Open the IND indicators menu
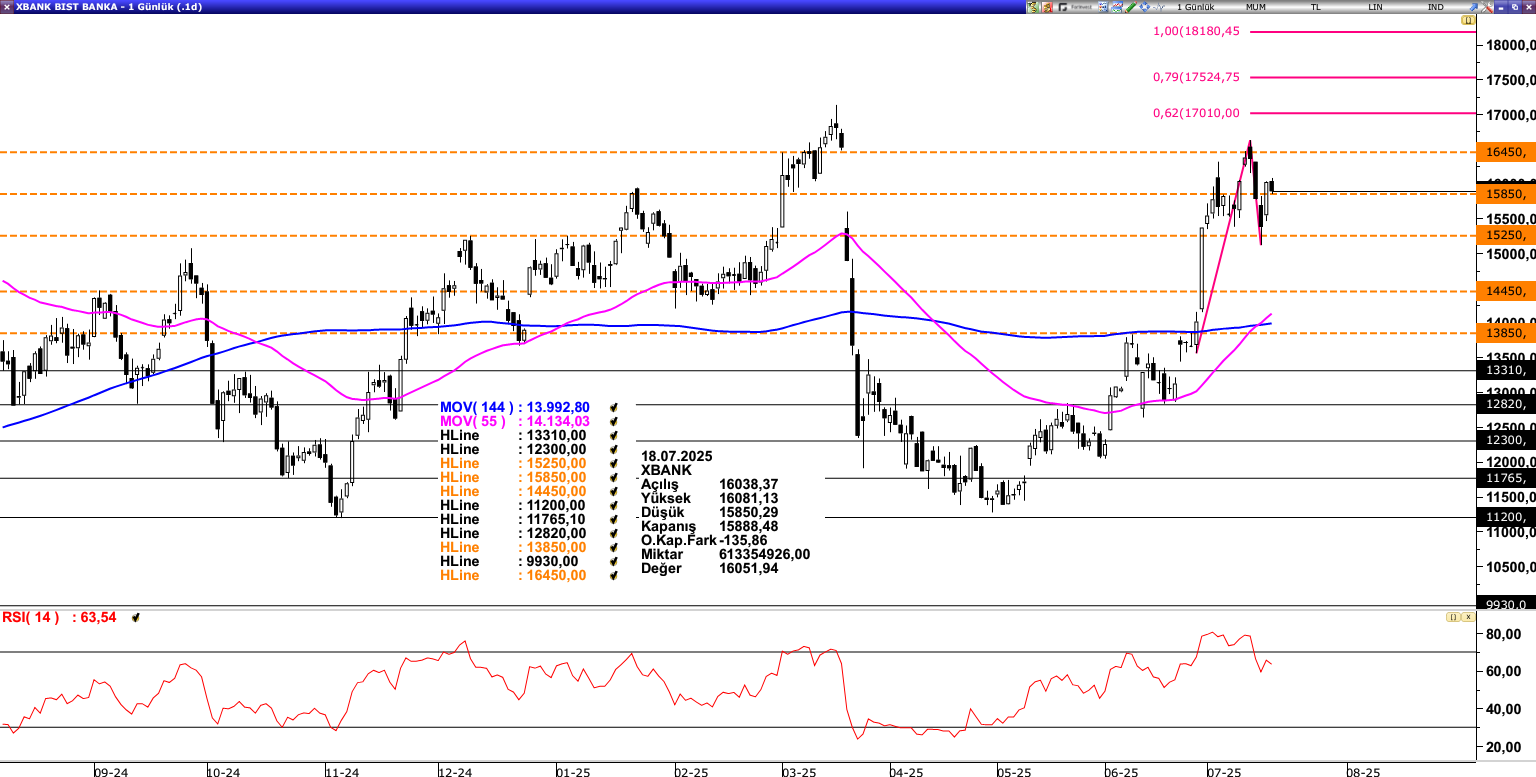Screen dimensions: 1536x777 click(1435, 7)
